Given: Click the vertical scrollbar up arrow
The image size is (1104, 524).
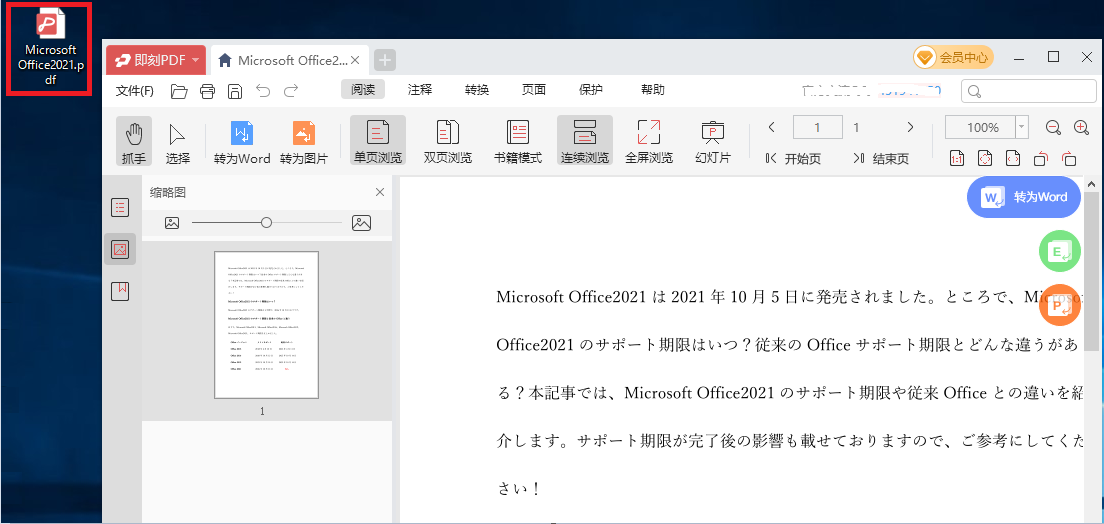Looking at the screenshot, I should [1092, 184].
